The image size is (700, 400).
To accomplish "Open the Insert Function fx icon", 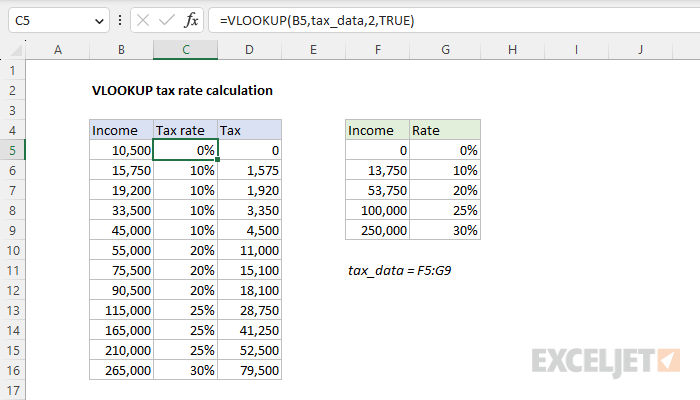I will point(191,21).
